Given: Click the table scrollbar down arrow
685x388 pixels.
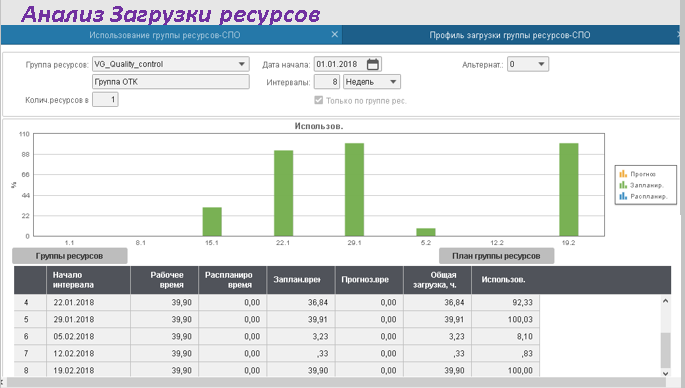Looking at the screenshot, I should pyautogui.click(x=665, y=373).
